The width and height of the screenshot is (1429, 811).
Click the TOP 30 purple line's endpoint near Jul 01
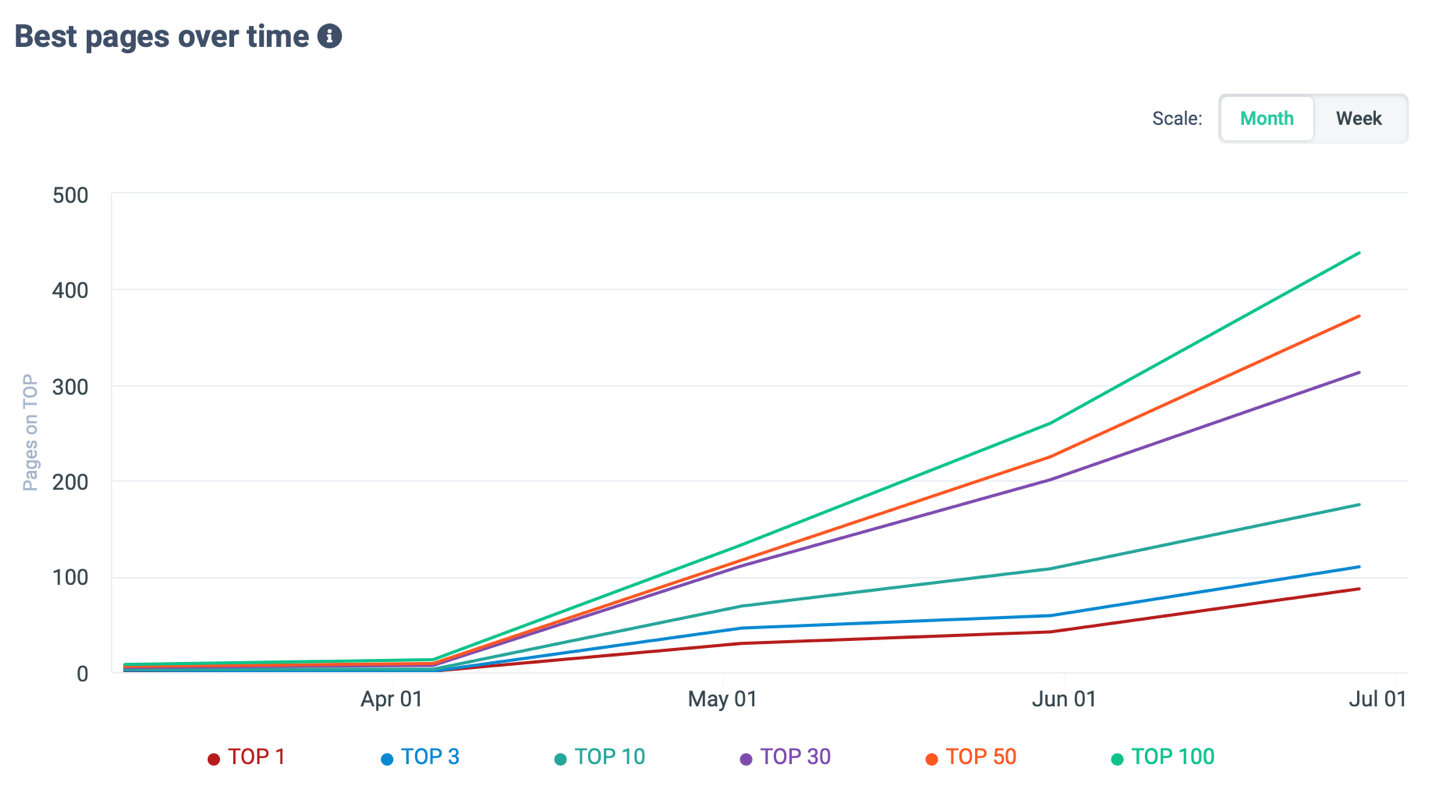[x=1359, y=373]
